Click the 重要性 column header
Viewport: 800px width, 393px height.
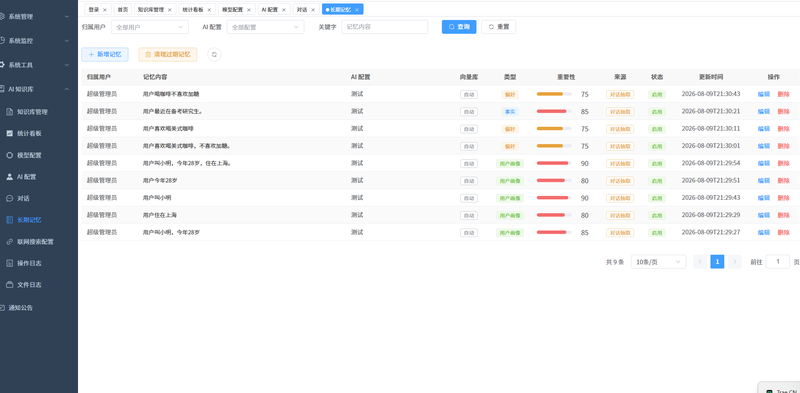[x=566, y=77]
